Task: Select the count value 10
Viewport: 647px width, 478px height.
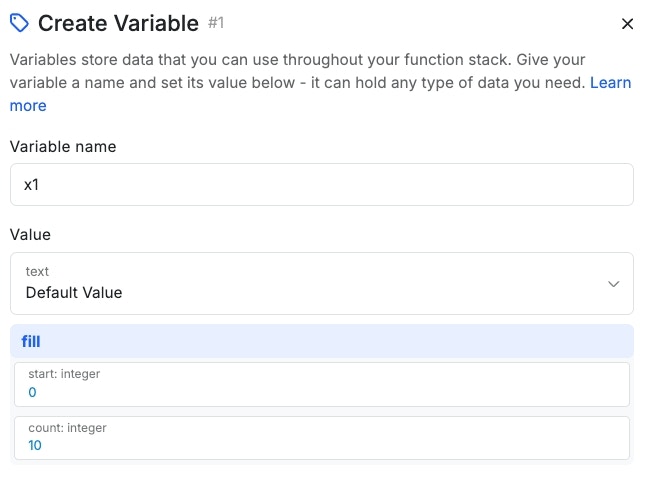Action: [x=35, y=446]
